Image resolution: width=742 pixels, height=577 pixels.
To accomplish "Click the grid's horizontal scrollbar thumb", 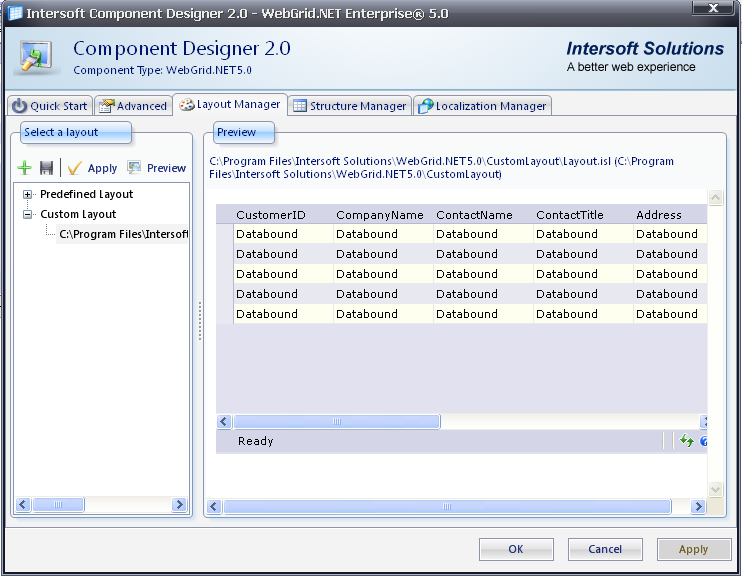I will (x=337, y=421).
